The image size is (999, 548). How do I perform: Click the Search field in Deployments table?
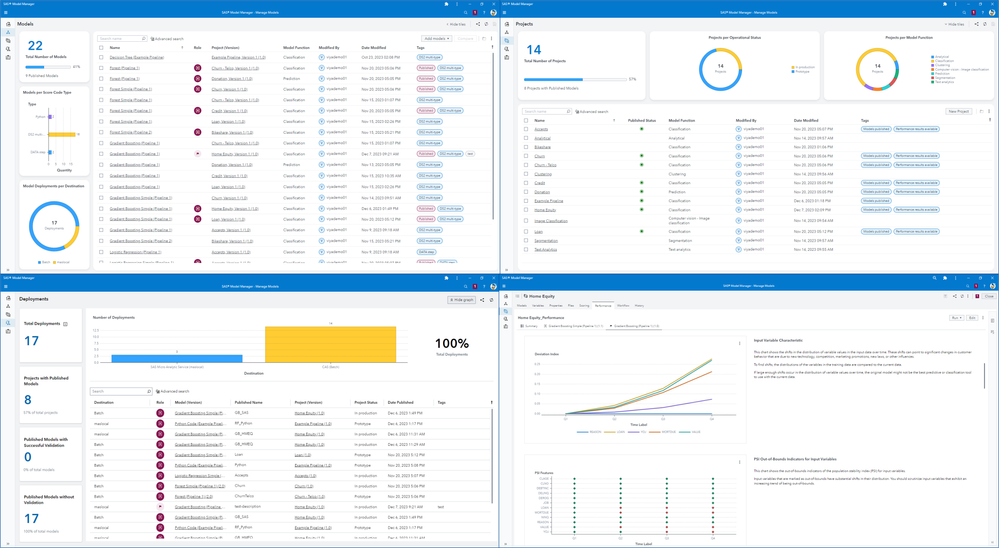pyautogui.click(x=118, y=391)
